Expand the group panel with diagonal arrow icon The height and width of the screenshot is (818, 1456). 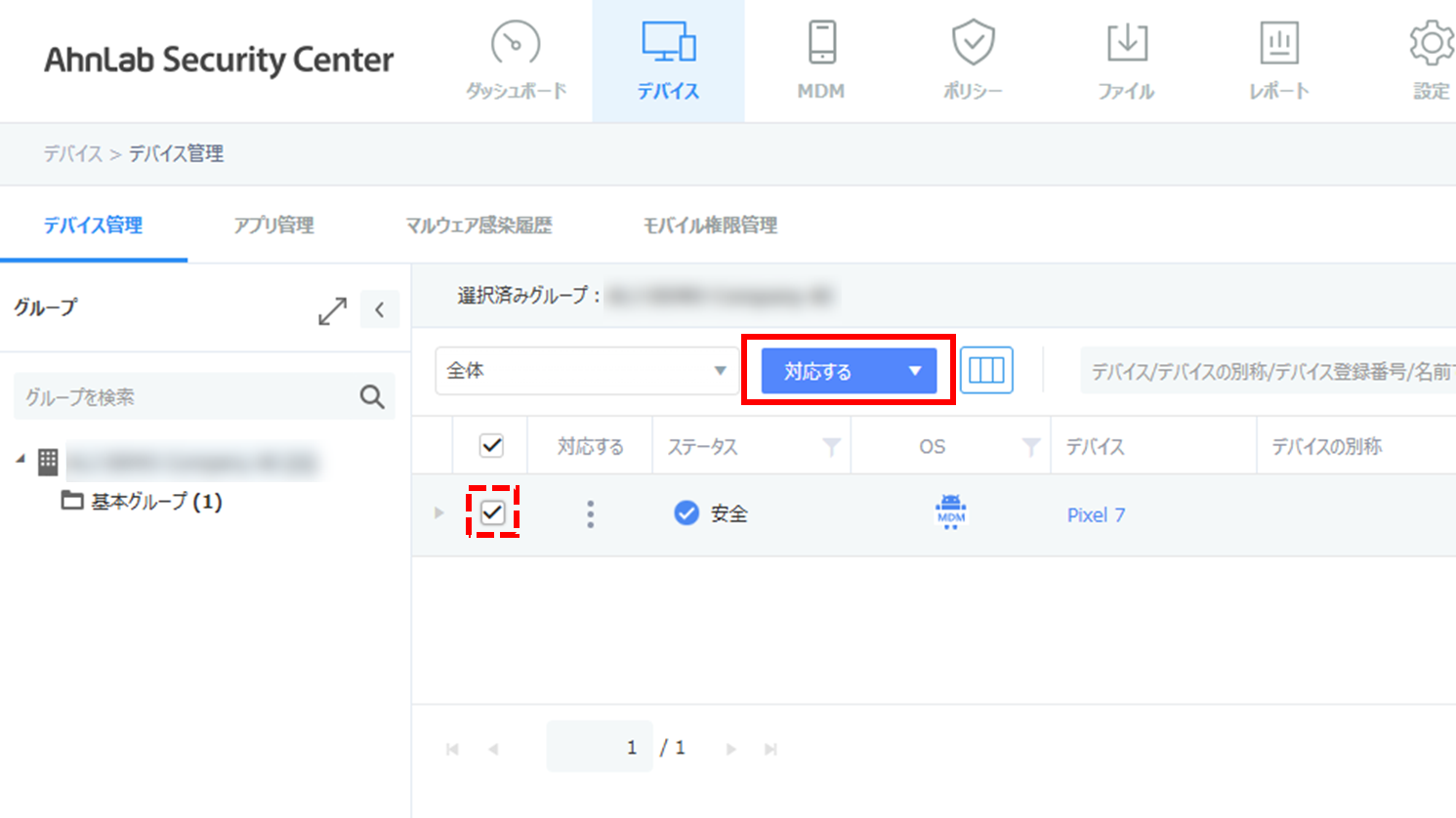pyautogui.click(x=333, y=310)
